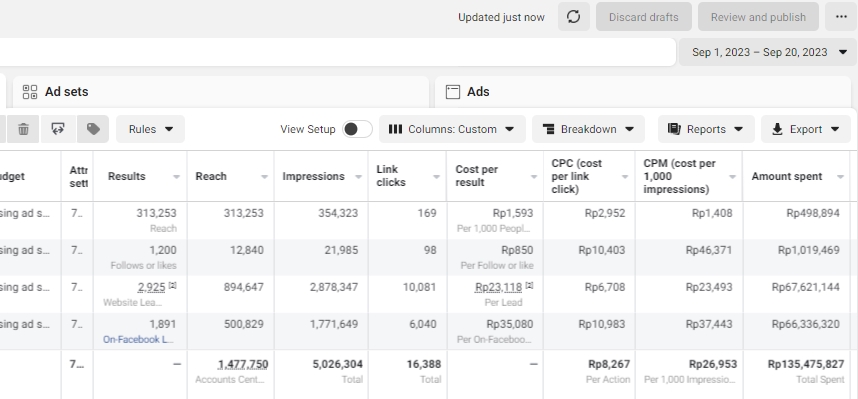Open the CPM column header arrow

coord(732,177)
